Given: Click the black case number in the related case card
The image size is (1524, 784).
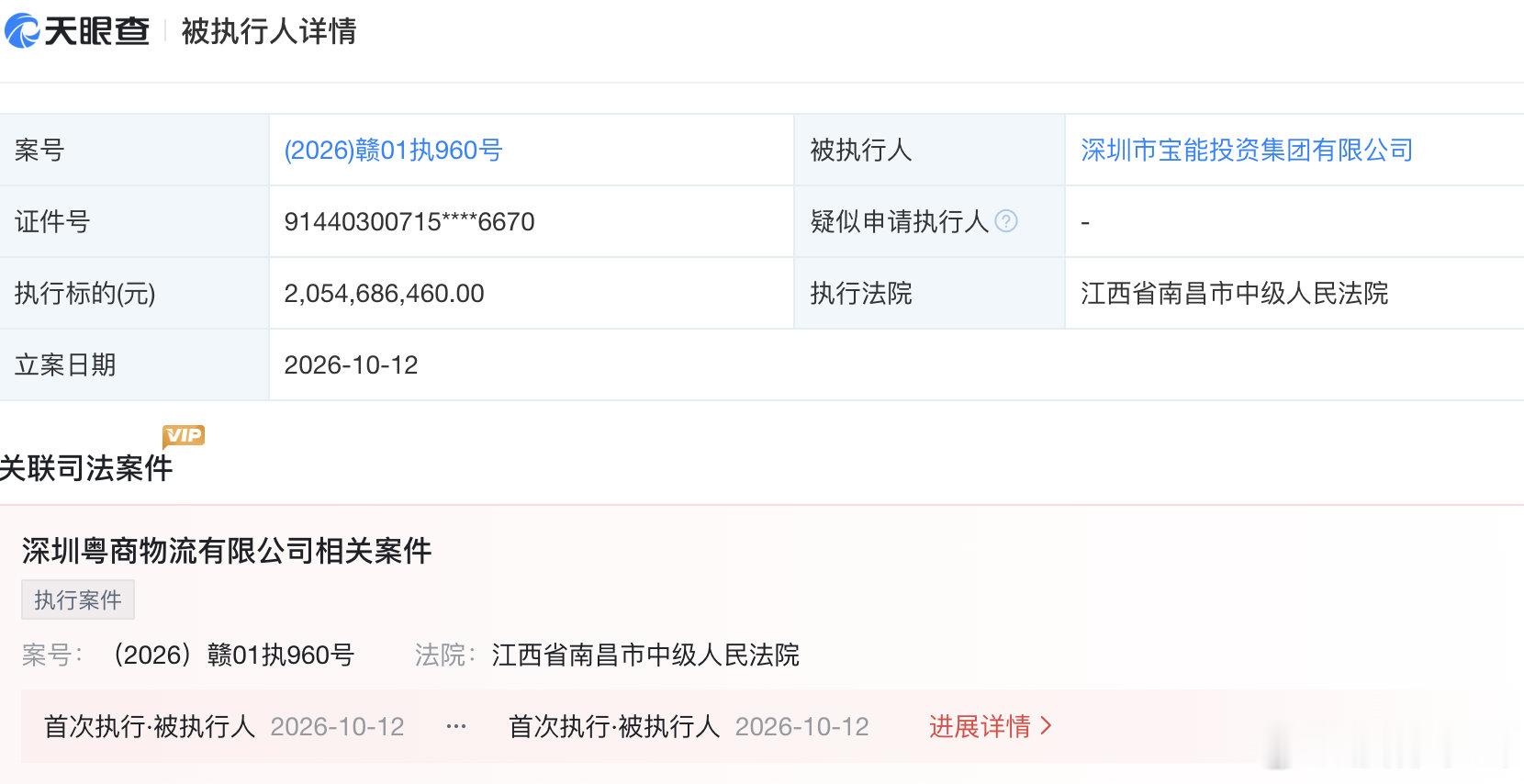Looking at the screenshot, I should [x=230, y=655].
